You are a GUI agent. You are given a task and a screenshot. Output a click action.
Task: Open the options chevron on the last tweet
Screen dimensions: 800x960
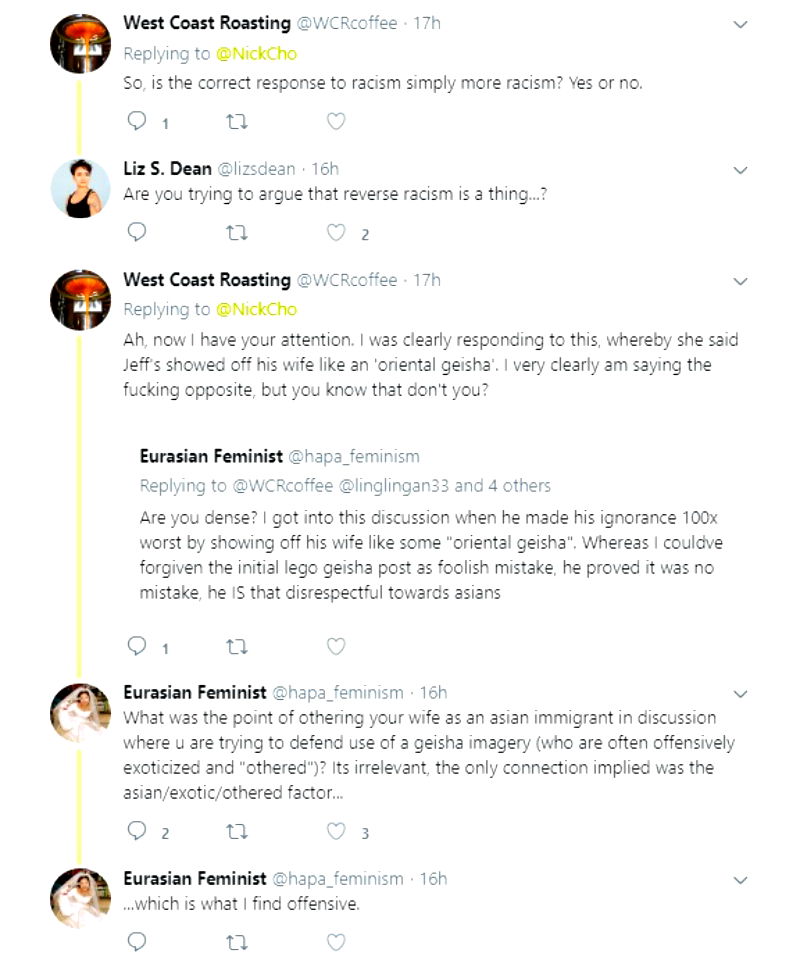tap(740, 881)
